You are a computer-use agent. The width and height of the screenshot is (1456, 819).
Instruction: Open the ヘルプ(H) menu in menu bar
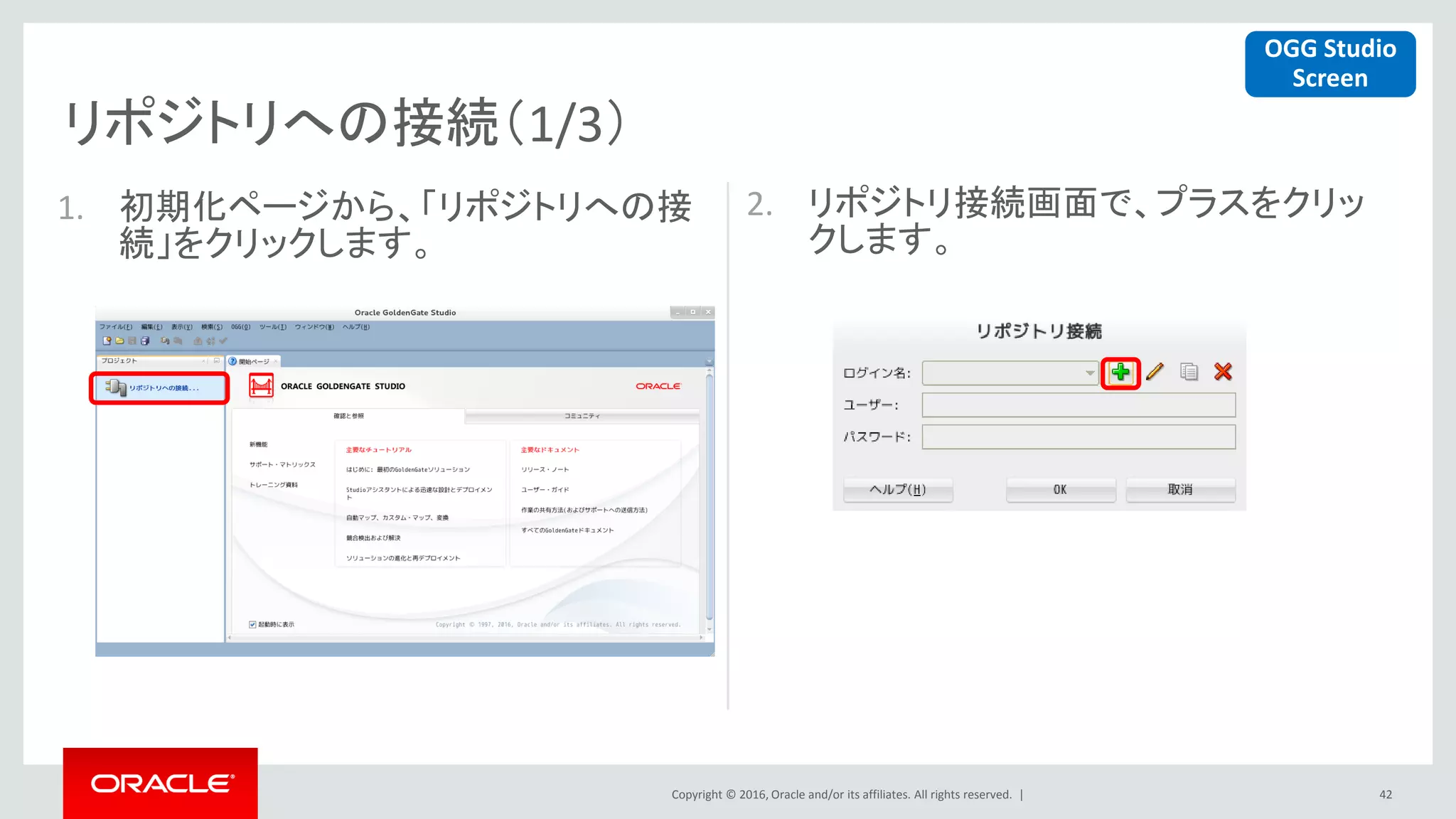coord(355,327)
